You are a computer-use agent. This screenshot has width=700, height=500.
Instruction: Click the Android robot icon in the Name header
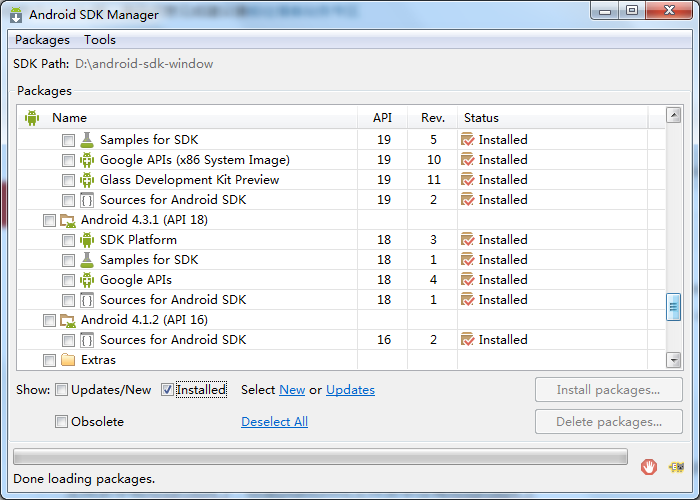click(32, 118)
